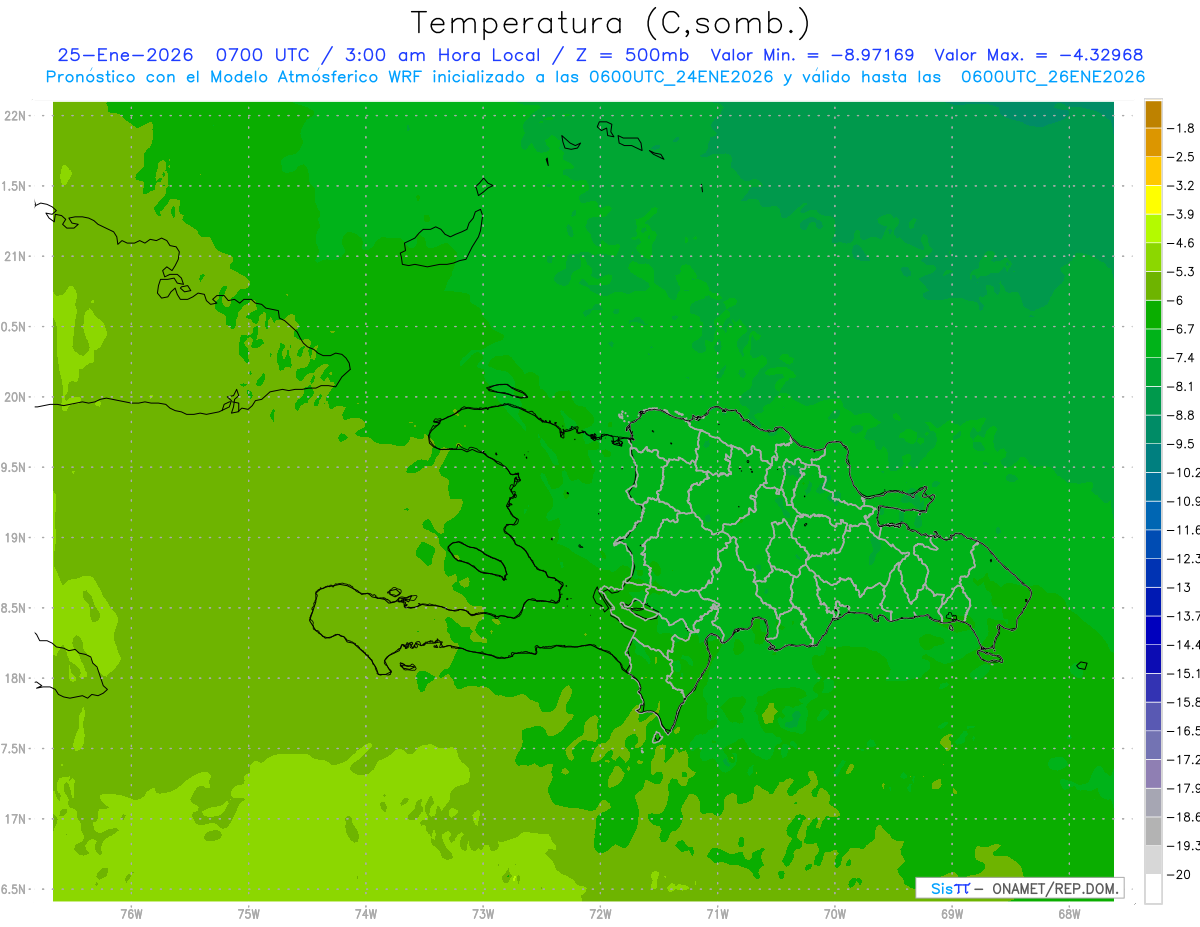This screenshot has height=927, width=1200.
Task: Click the validity stamp '0600UTC_26ENE2026'
Action: point(1052,77)
